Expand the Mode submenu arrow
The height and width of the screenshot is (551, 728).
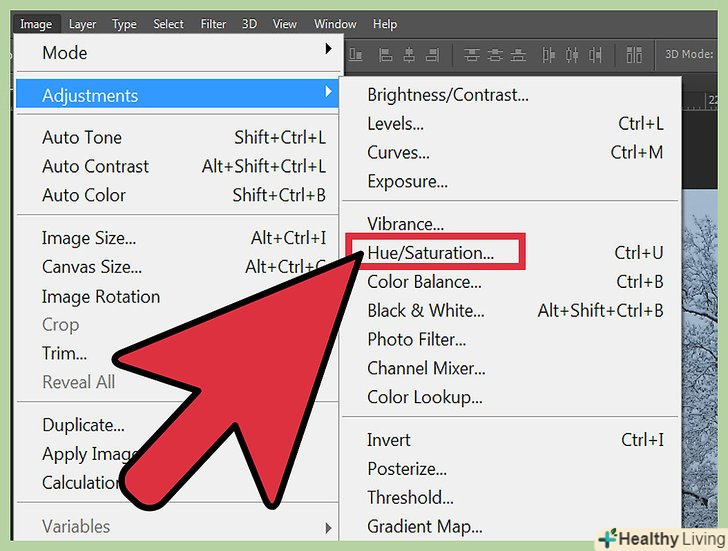tap(328, 49)
